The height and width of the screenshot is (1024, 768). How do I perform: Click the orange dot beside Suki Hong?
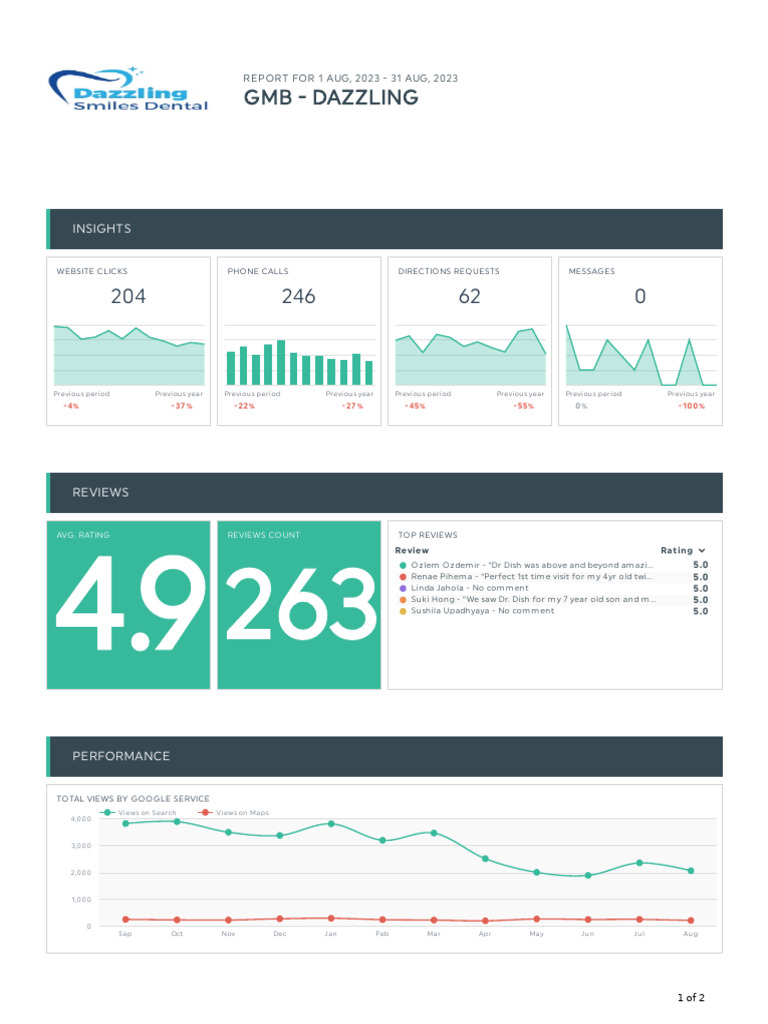(x=403, y=600)
